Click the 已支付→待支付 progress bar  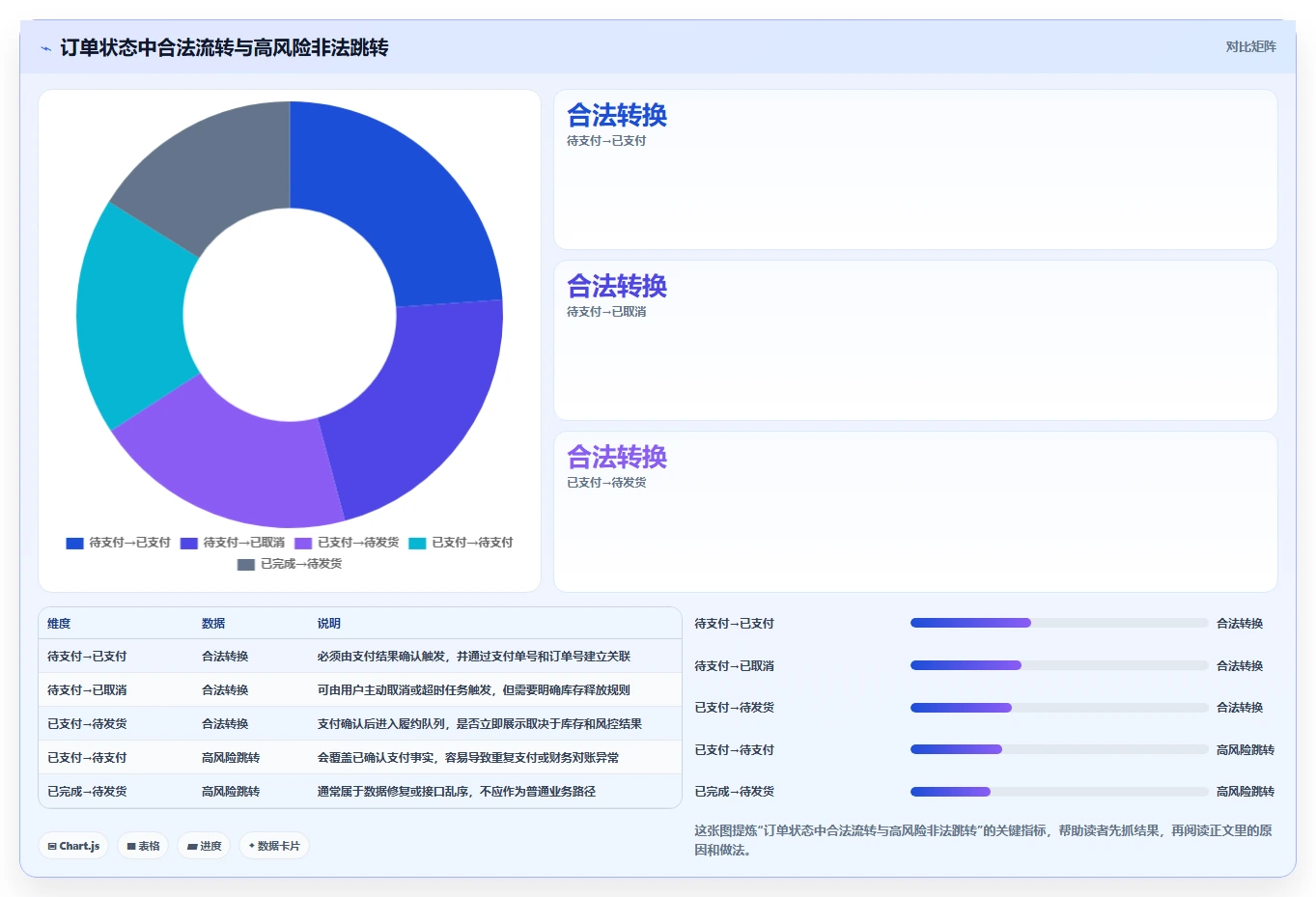pos(1059,749)
